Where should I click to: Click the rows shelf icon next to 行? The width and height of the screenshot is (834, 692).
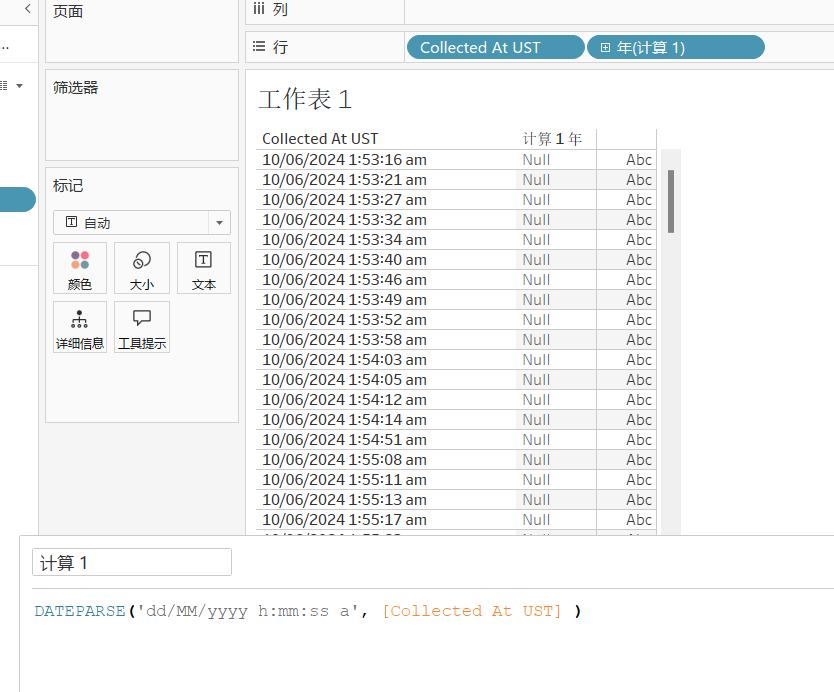259,46
